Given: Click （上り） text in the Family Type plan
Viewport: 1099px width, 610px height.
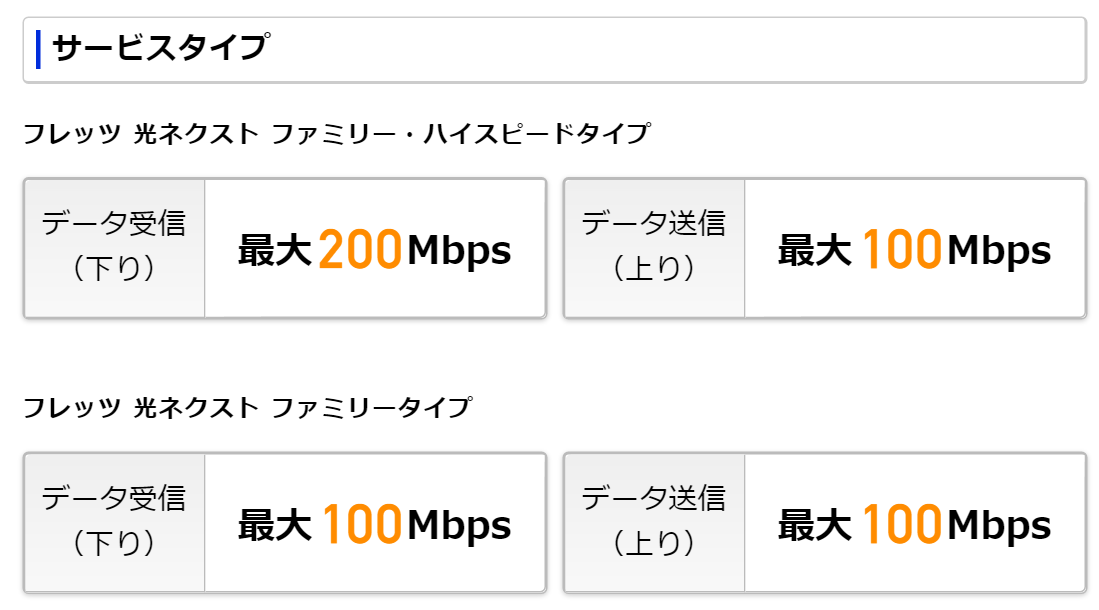Looking at the screenshot, I should pyautogui.click(x=654, y=542).
